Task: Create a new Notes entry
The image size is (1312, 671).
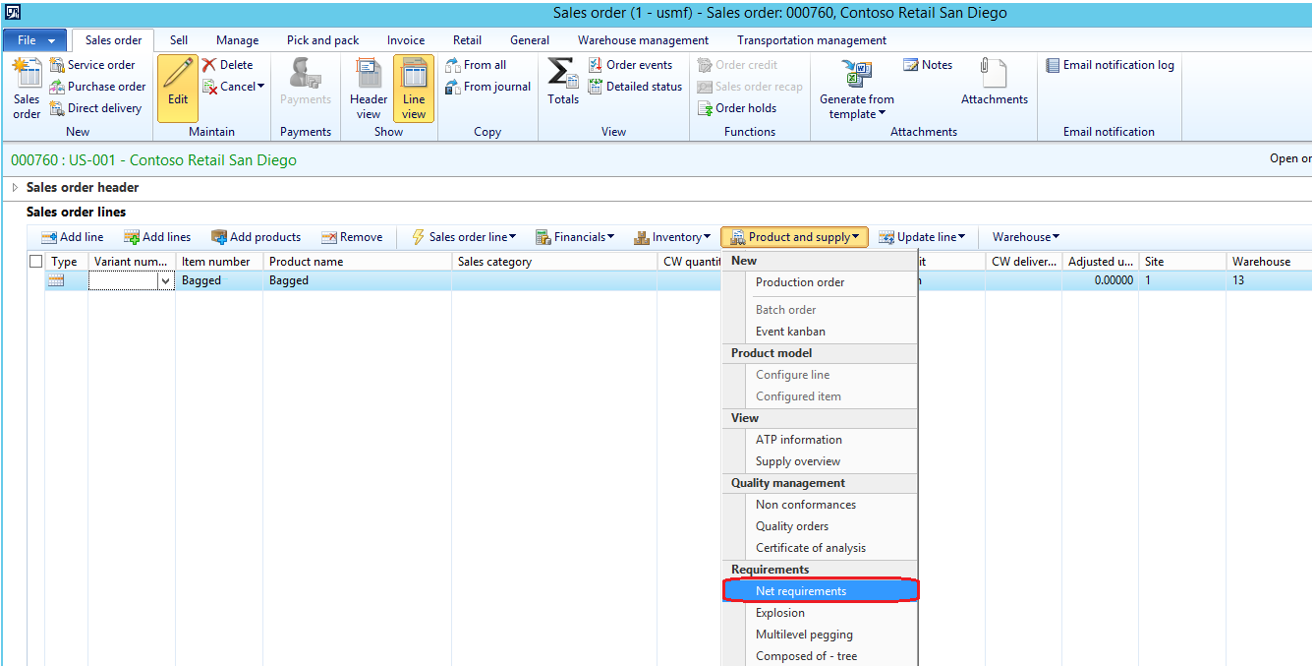Action: point(927,64)
